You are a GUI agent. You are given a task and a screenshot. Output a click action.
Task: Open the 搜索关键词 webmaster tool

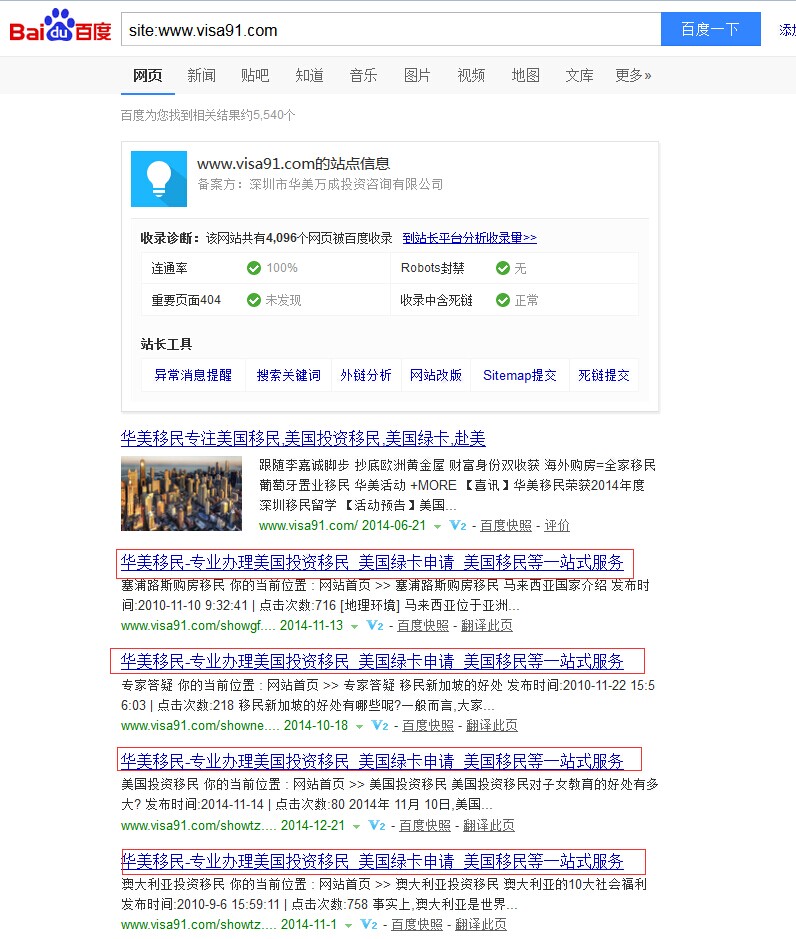289,375
